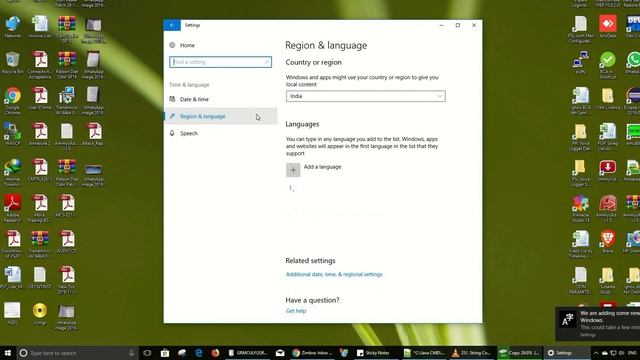Open Microsoft Store from the taskbar
640x360 pixels.
165,353
